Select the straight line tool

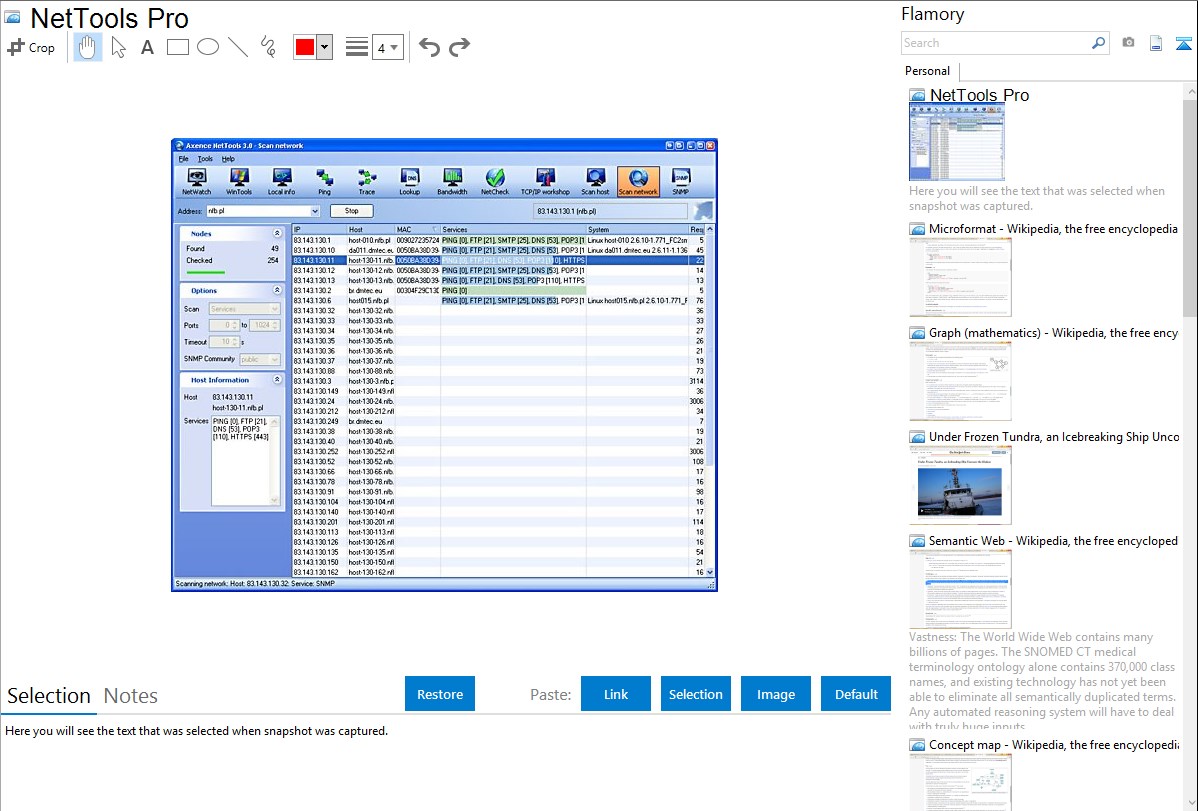click(238, 47)
